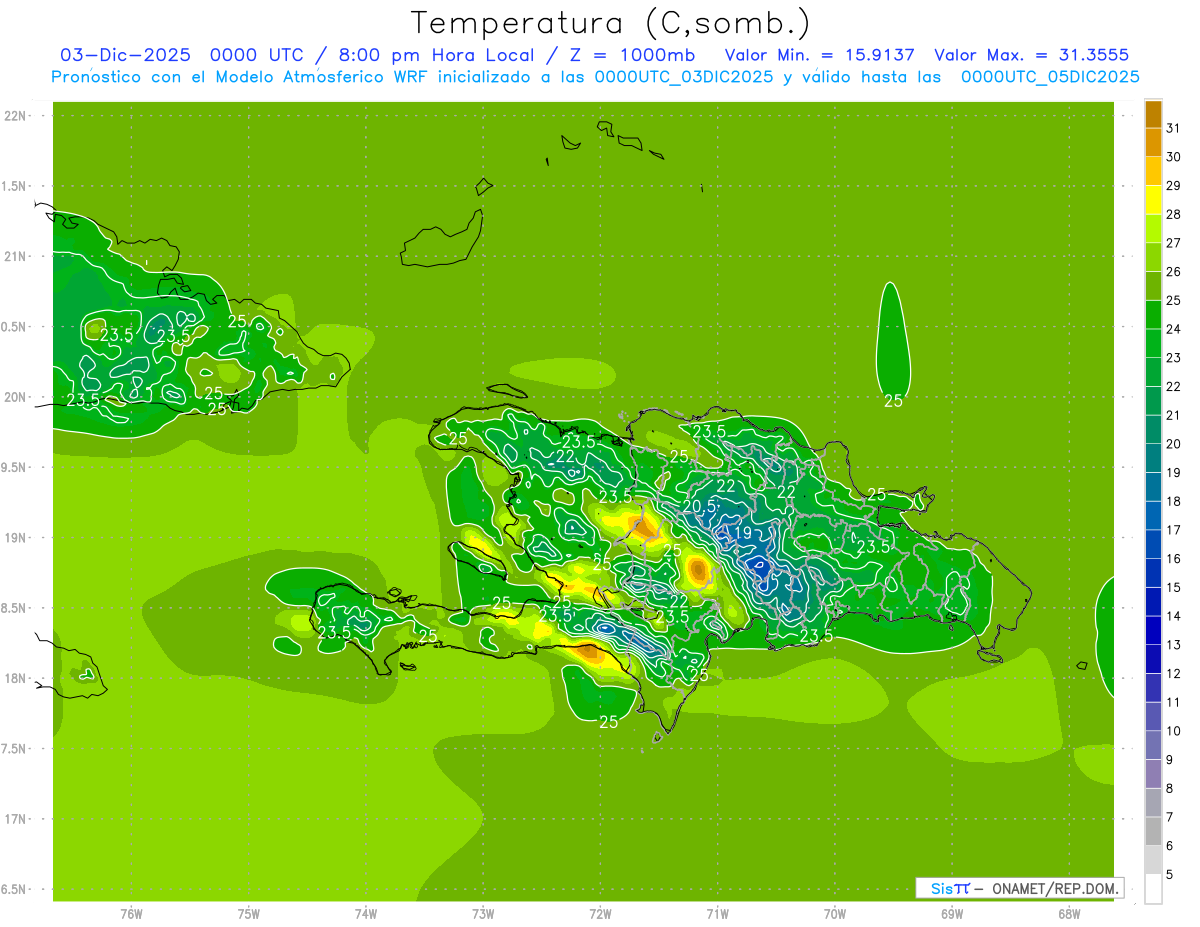Click the "Valor Min. = 15.9137" text
This screenshot has height=927, width=1200.
820,55
